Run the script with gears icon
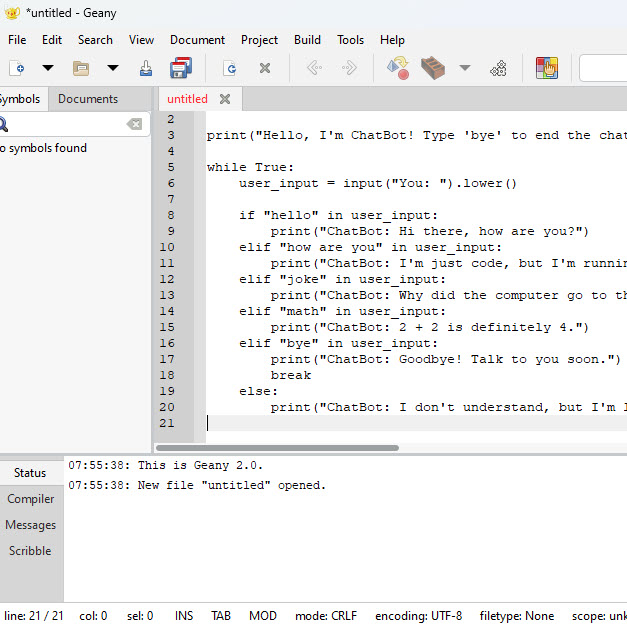 pos(498,68)
